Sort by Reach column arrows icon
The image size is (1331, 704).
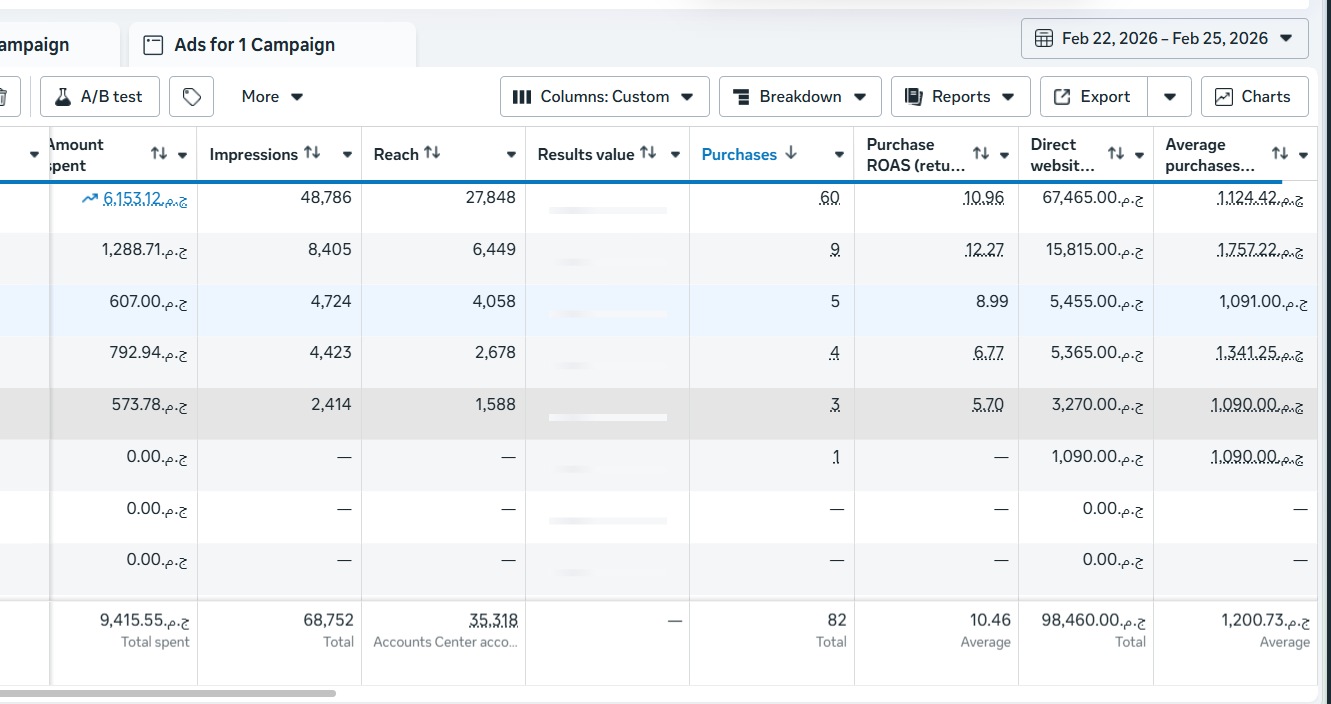[x=432, y=153]
